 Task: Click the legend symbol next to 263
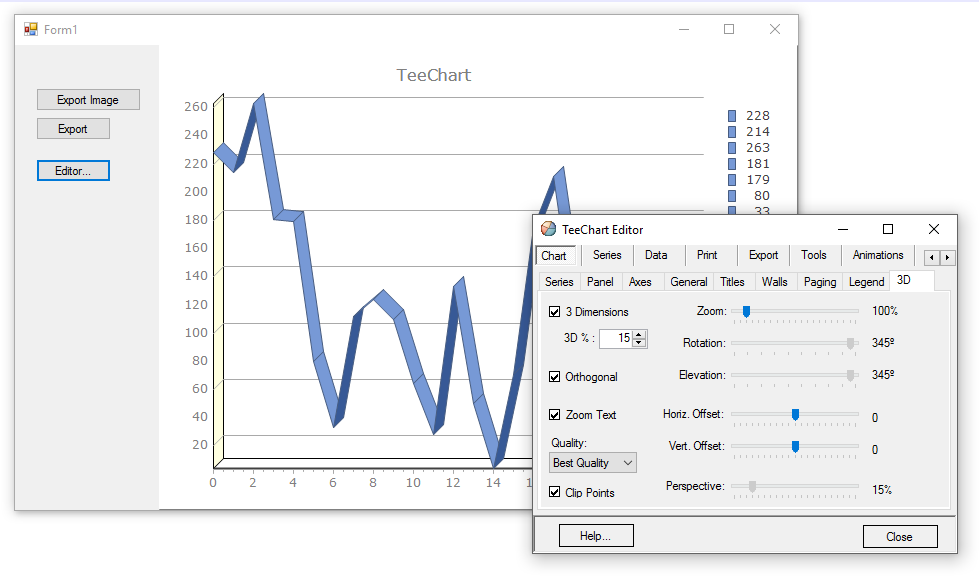coord(732,148)
